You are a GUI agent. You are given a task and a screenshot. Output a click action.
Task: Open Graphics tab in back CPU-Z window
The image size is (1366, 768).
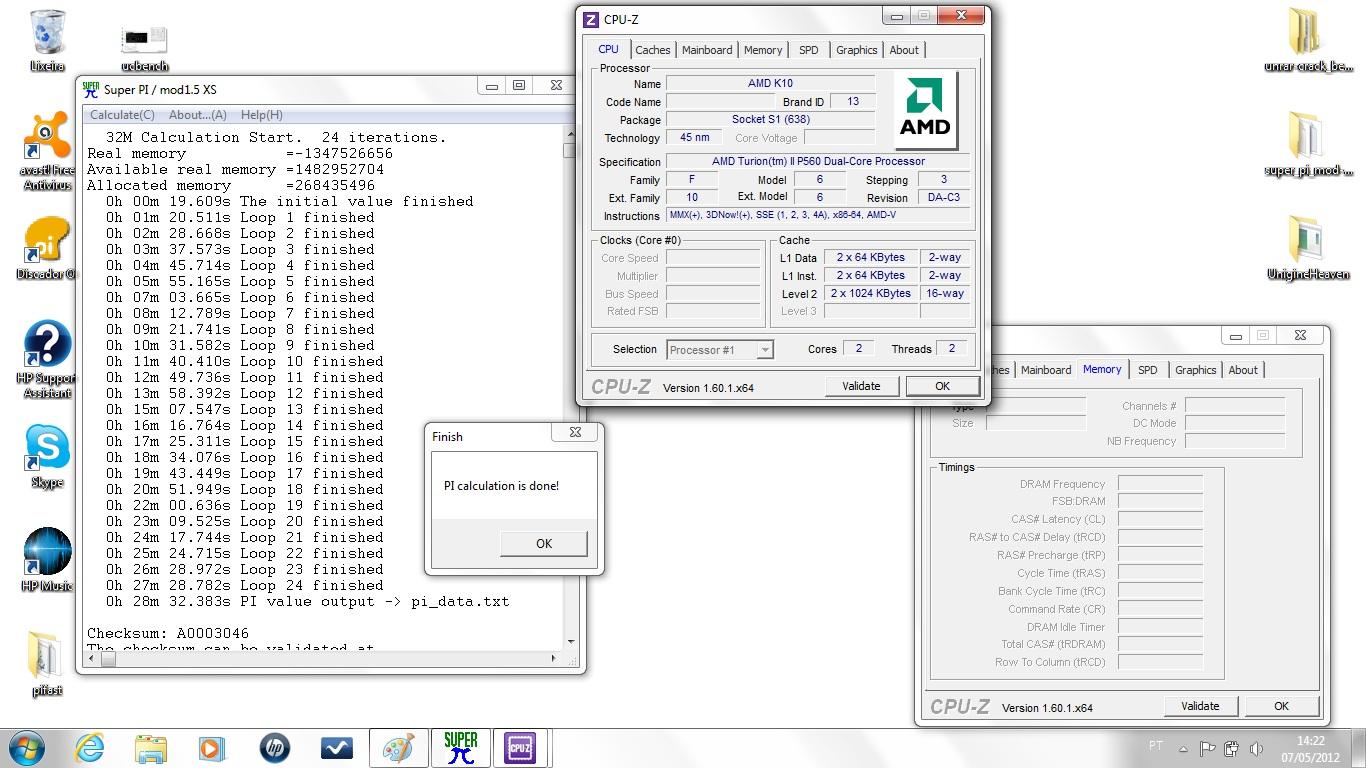click(1196, 370)
